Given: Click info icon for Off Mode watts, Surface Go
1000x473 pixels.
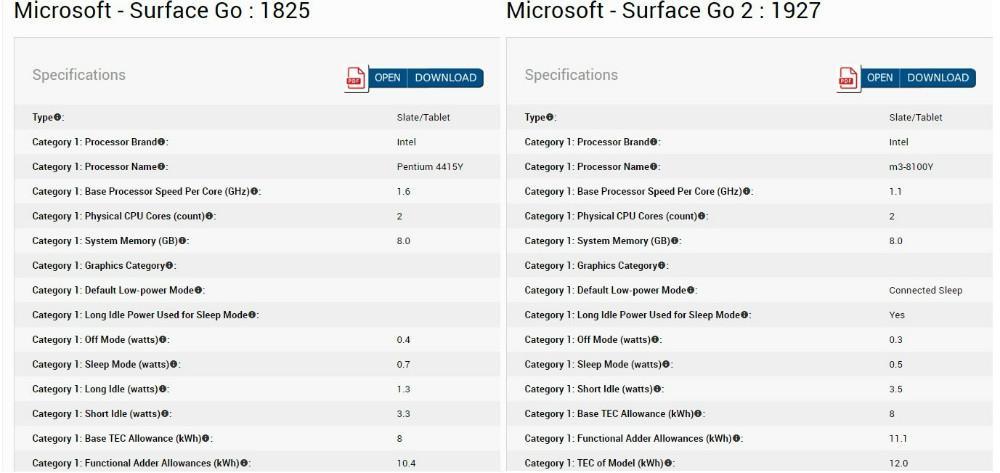Looking at the screenshot, I should (x=163, y=340).
